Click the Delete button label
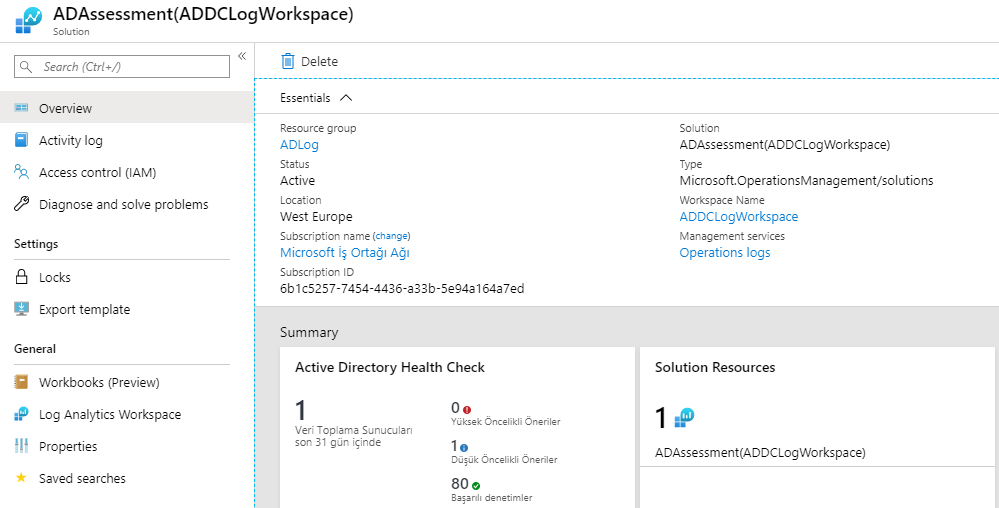 pos(319,61)
